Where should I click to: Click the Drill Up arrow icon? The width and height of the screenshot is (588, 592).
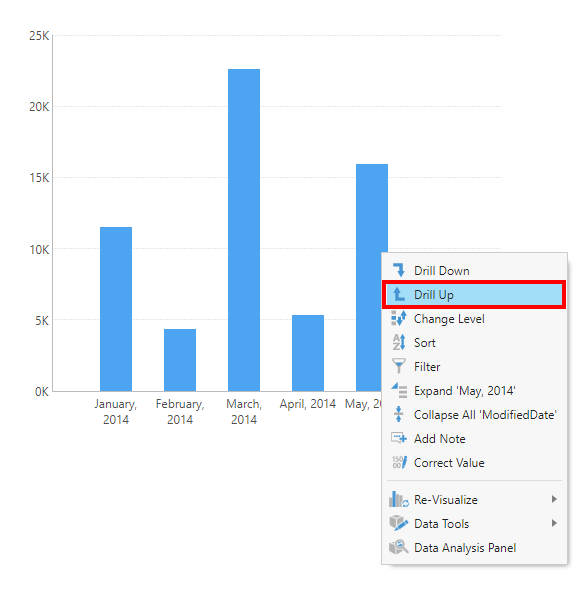[x=398, y=294]
